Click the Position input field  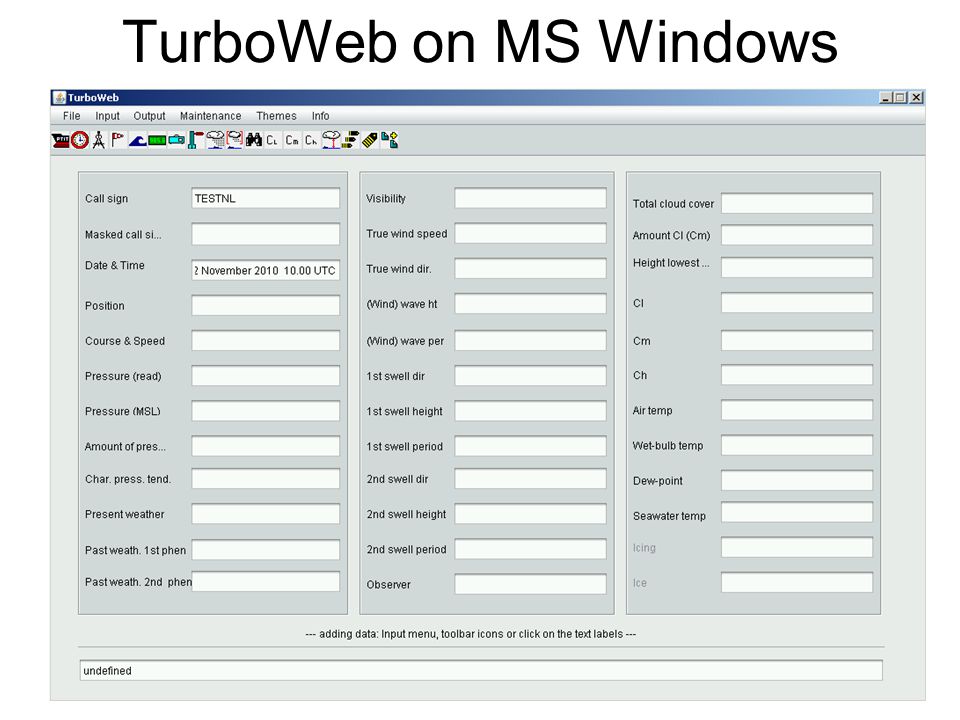point(266,305)
